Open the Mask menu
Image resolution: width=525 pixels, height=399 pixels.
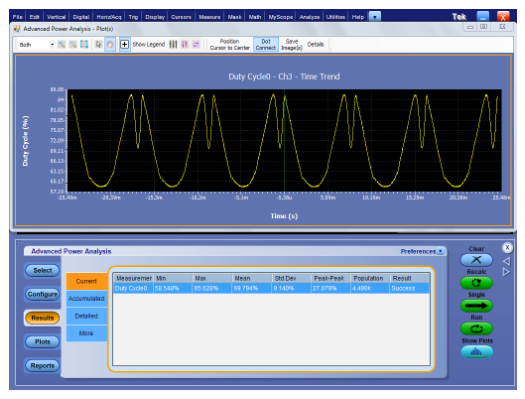coord(234,17)
